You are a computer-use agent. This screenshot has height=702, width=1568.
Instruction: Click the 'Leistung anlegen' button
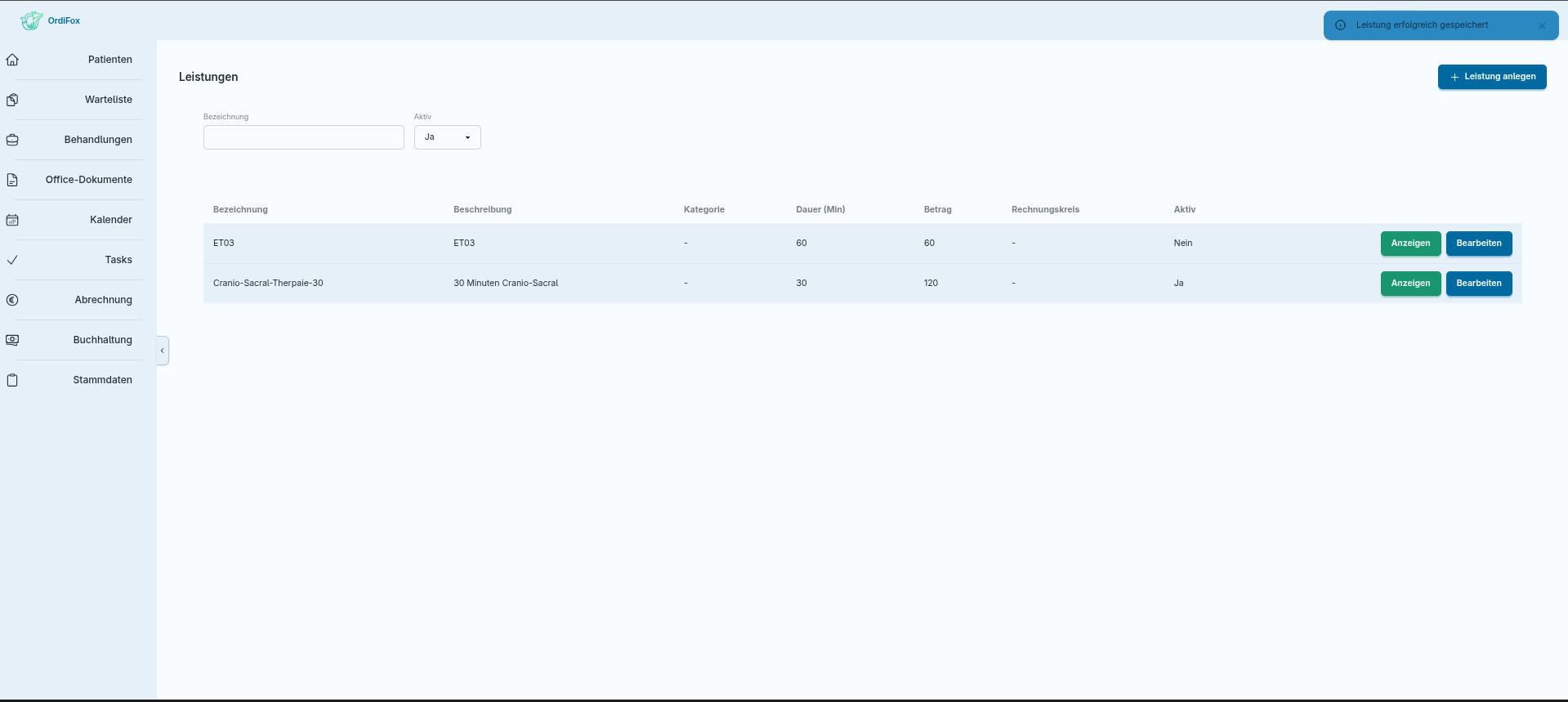[x=1492, y=77]
